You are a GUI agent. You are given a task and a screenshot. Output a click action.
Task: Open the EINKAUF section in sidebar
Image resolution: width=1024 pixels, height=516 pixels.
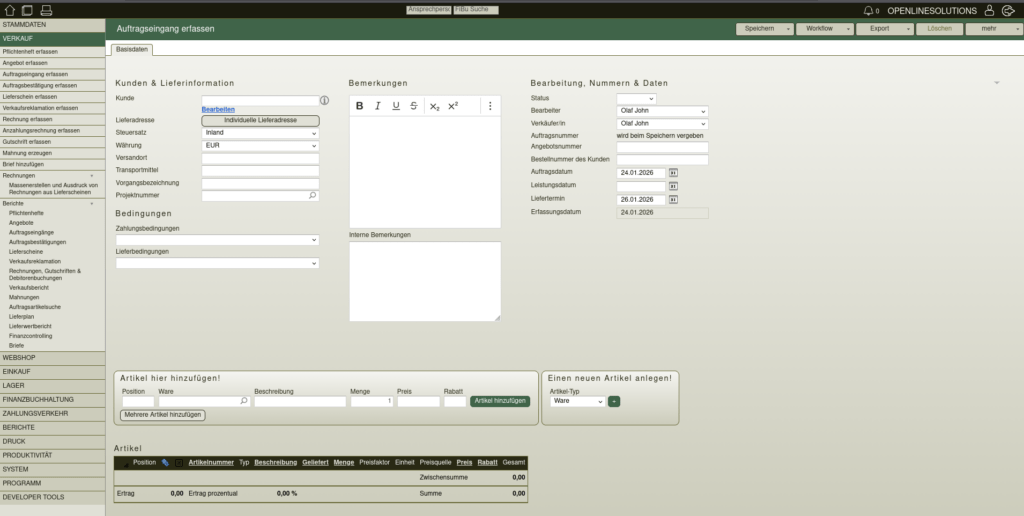click(x=52, y=371)
